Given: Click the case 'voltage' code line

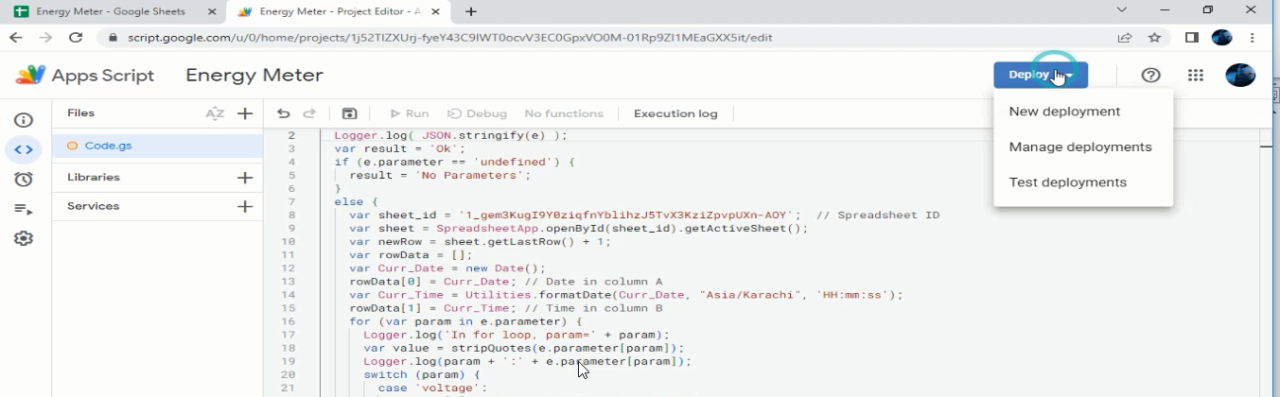Looking at the screenshot, I should [x=432, y=388].
